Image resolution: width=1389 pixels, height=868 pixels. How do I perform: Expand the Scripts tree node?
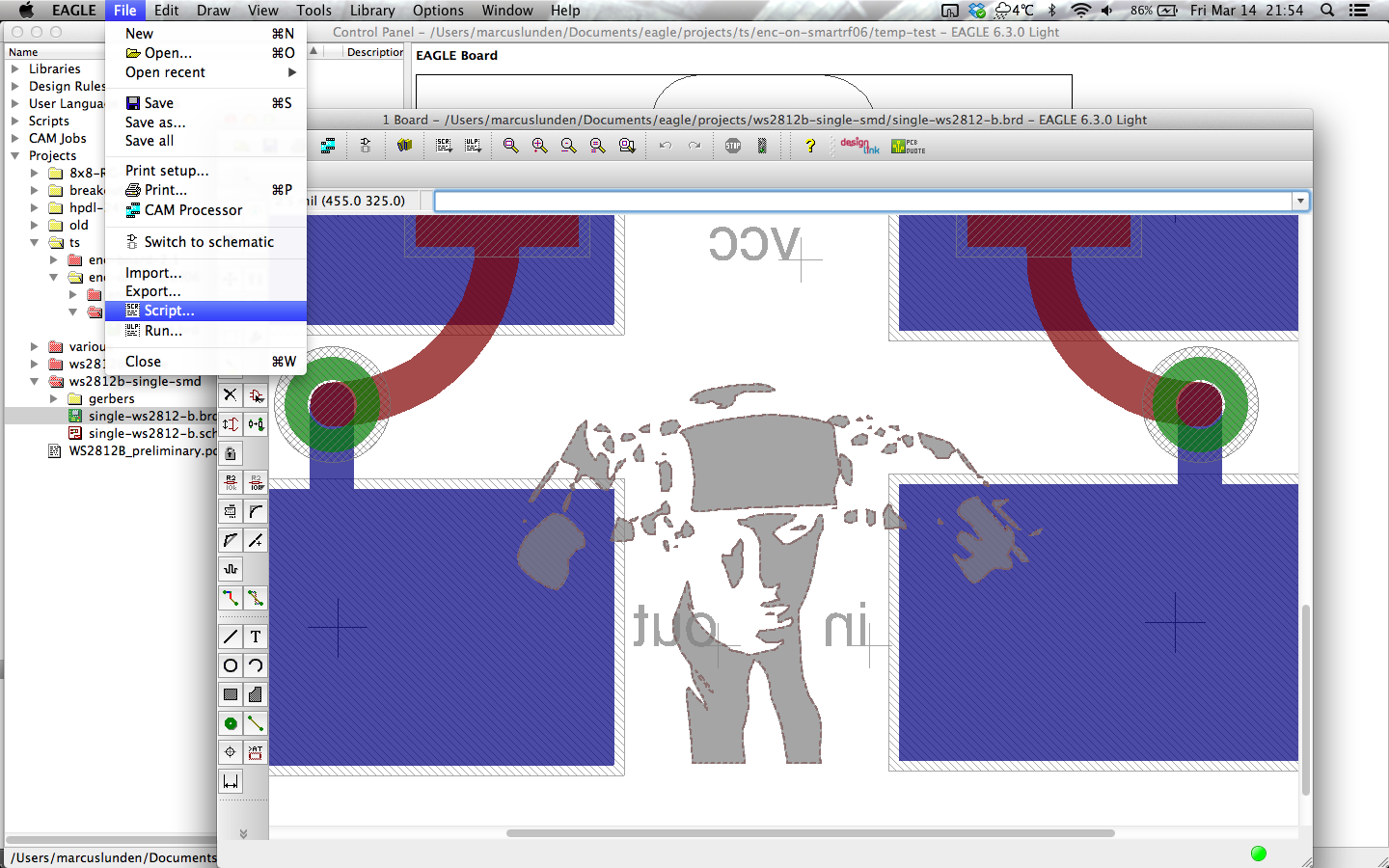14,121
